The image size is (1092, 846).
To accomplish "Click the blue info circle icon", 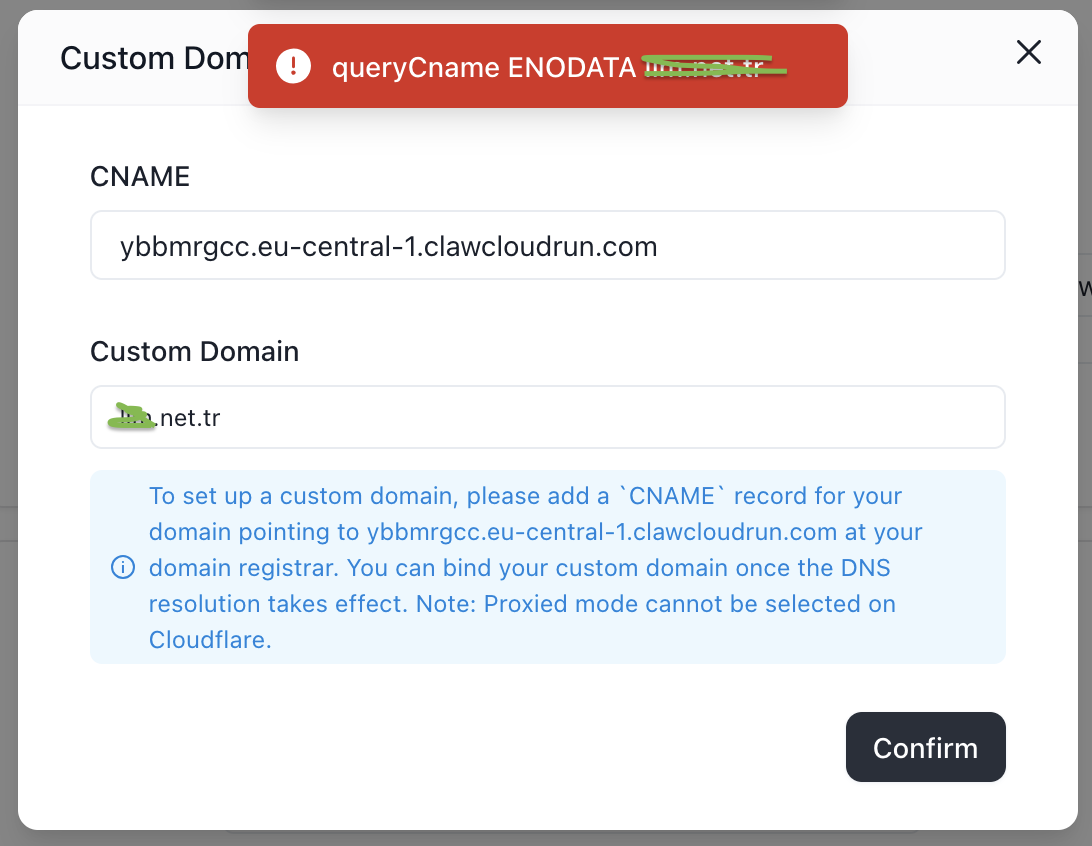I will coord(122,568).
